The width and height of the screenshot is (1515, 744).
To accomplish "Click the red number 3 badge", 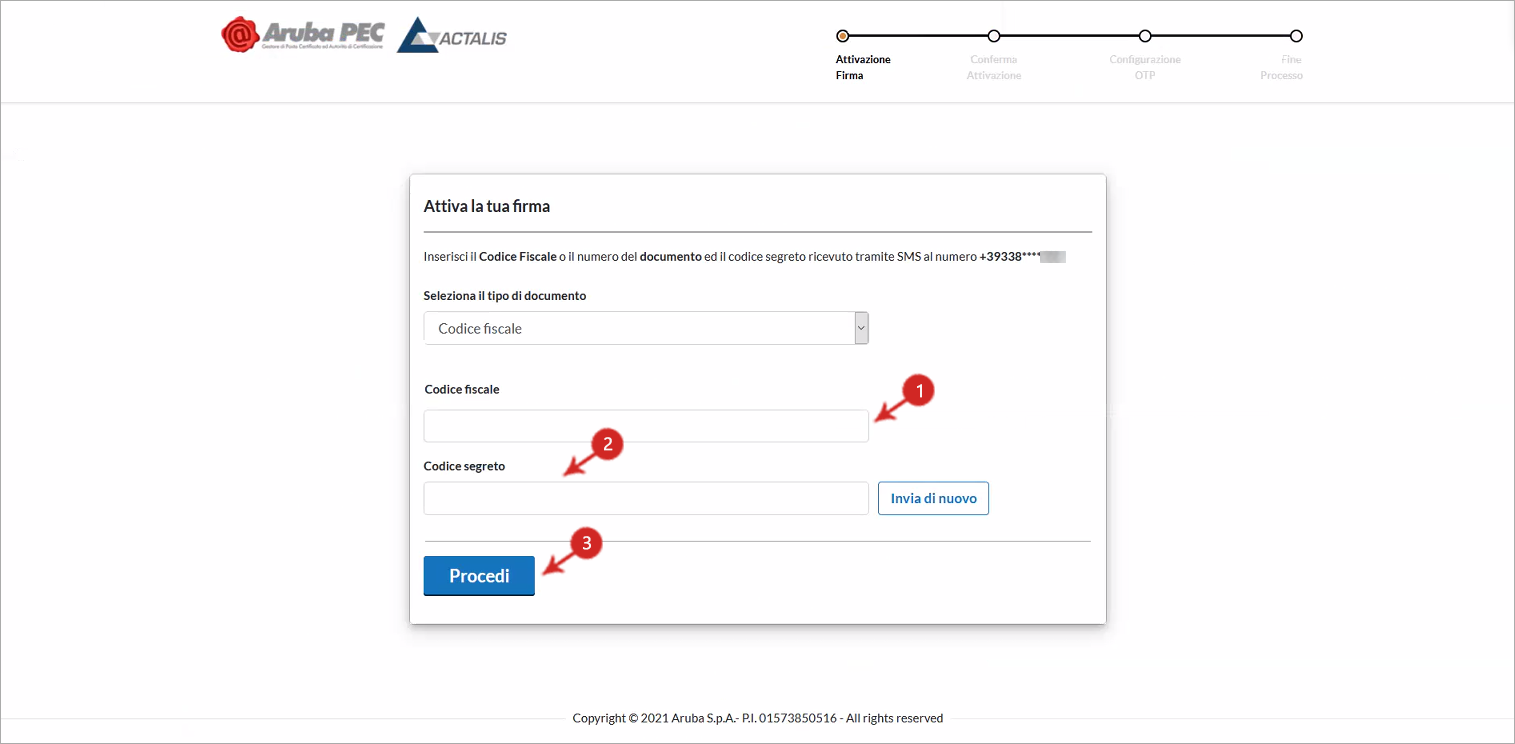I will [586, 544].
